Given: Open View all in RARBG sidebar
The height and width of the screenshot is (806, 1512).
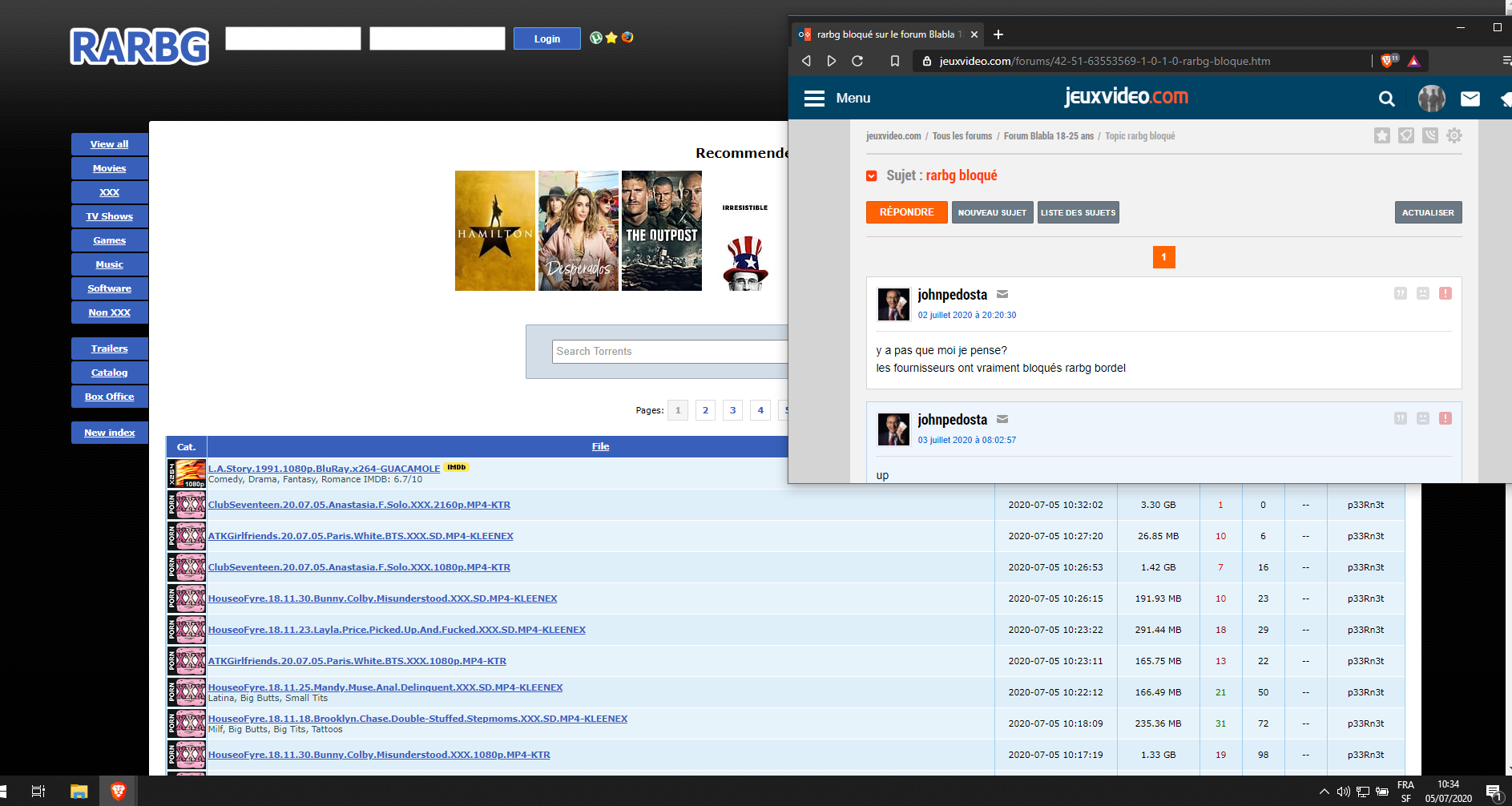Looking at the screenshot, I should pyautogui.click(x=110, y=144).
